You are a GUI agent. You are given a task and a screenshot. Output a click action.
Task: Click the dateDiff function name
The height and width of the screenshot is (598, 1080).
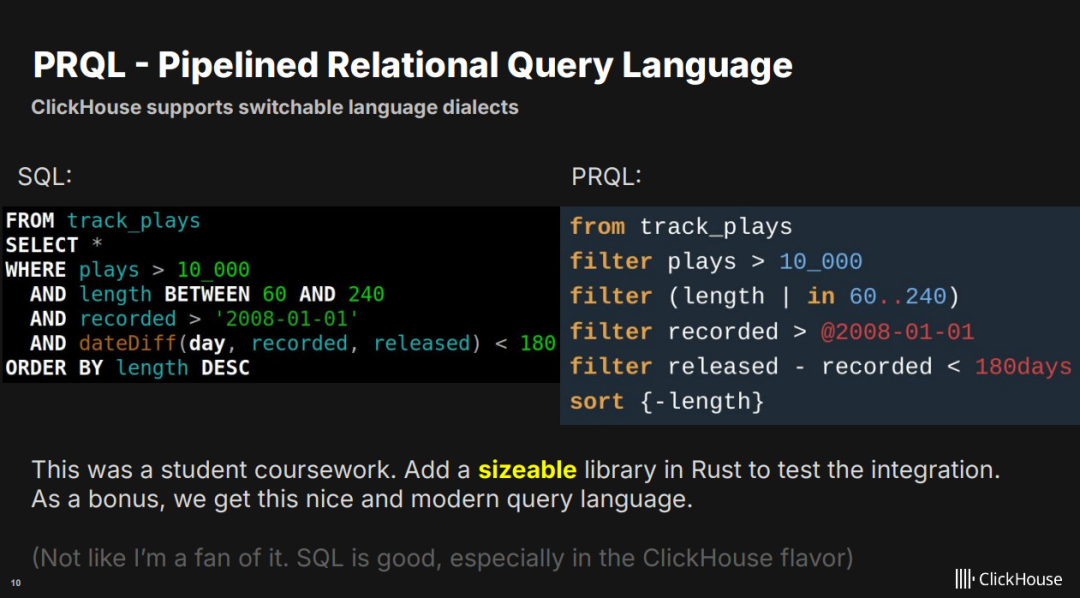click(127, 343)
